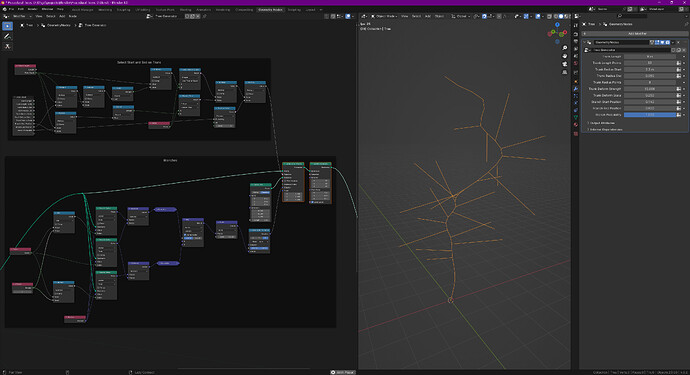Click GeometryNodes in node editor breadcrumb
Viewport: 690px width, 375px height.
coord(59,26)
